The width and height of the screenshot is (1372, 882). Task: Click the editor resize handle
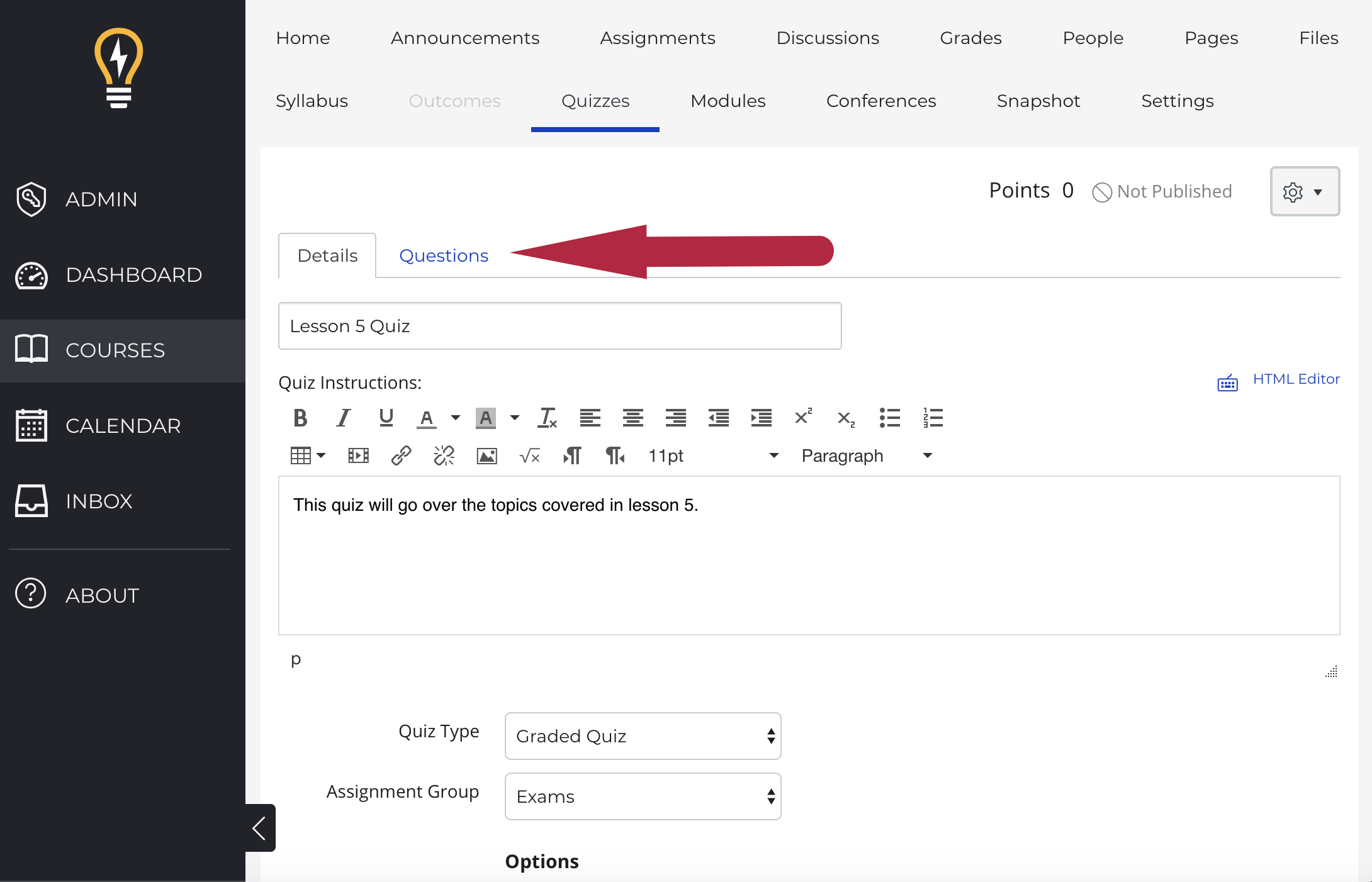1331,672
